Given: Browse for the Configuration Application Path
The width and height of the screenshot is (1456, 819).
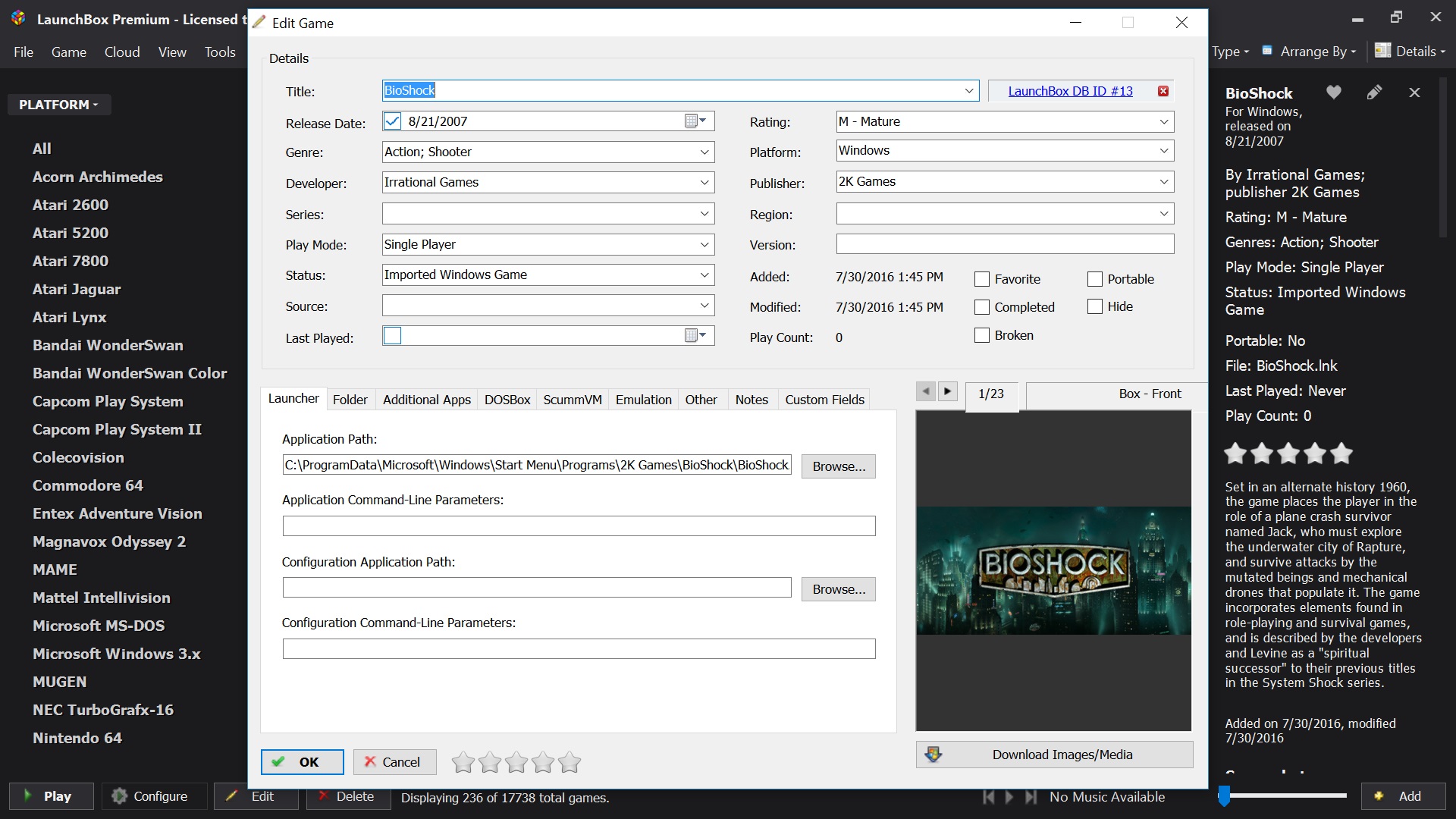Looking at the screenshot, I should coord(839,589).
